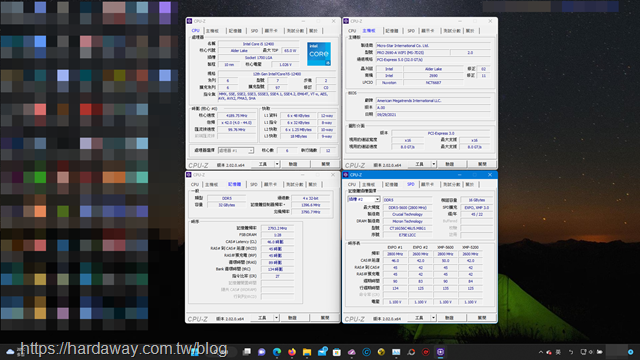Click the DDR5 memory type field in Memory window
The width and height of the screenshot is (640, 360).
point(227,198)
